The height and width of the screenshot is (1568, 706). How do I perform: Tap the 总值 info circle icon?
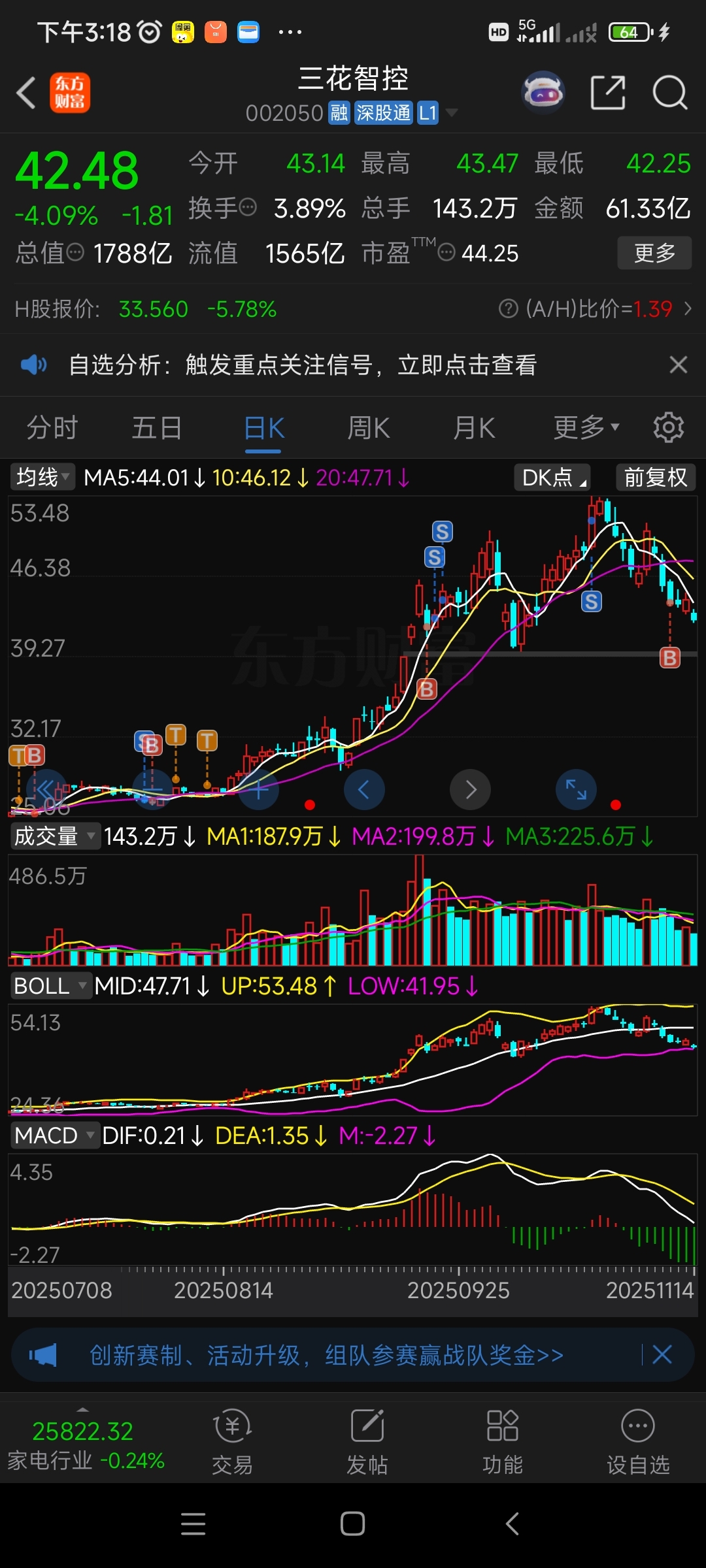(76, 252)
